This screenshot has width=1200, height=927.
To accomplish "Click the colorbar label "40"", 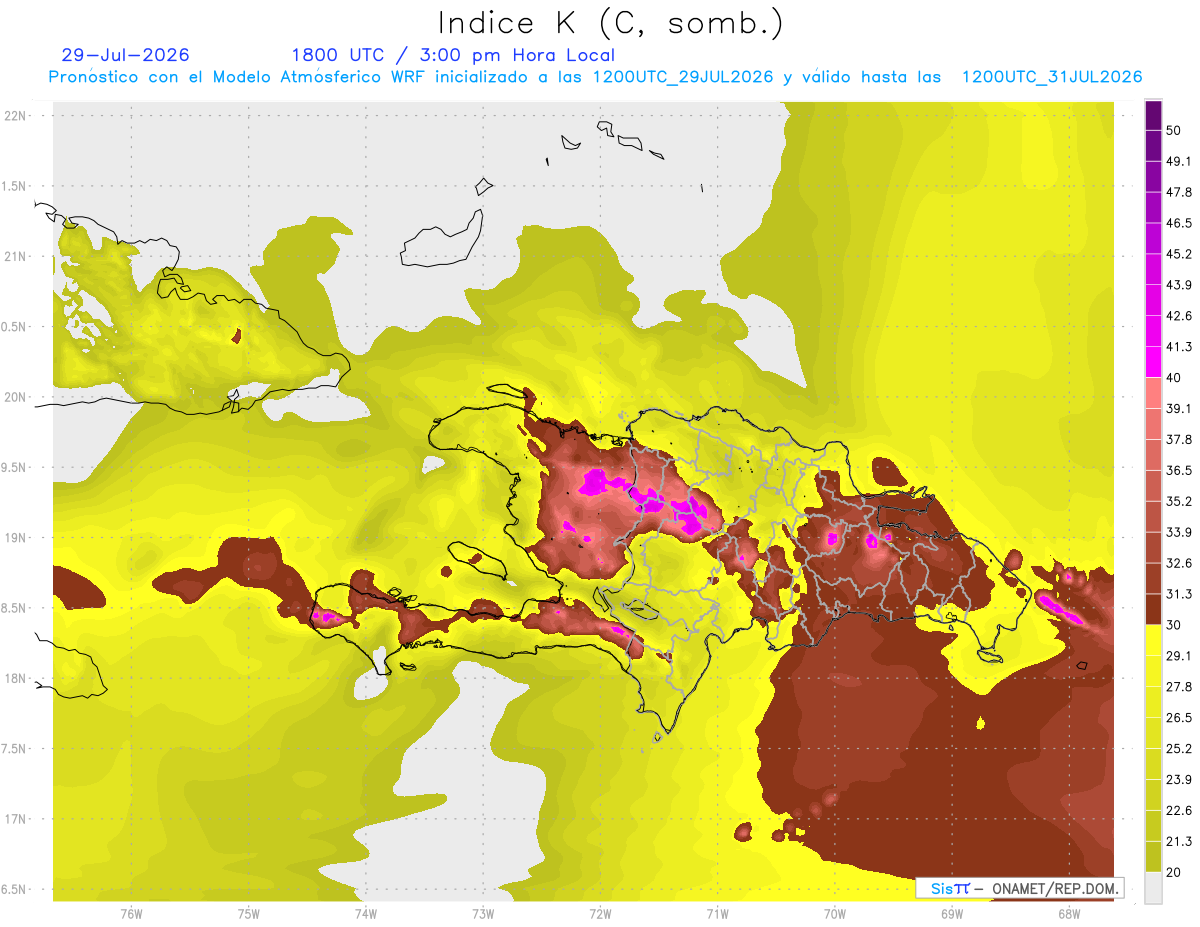I will 1176,378.
